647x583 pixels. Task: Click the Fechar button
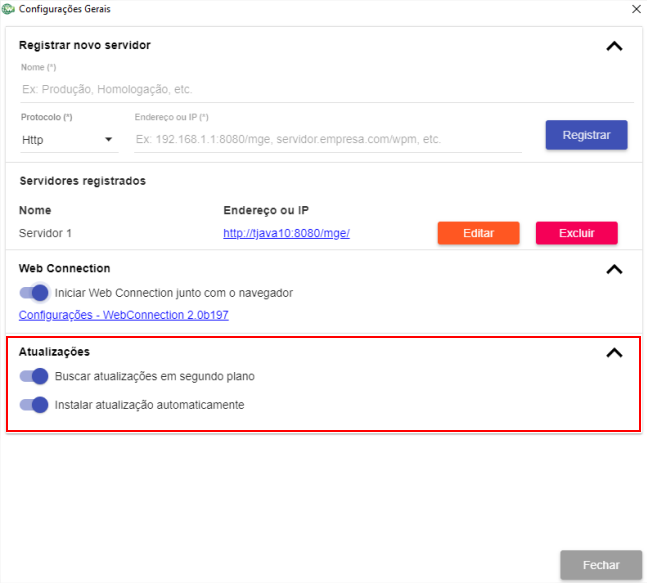tap(601, 565)
